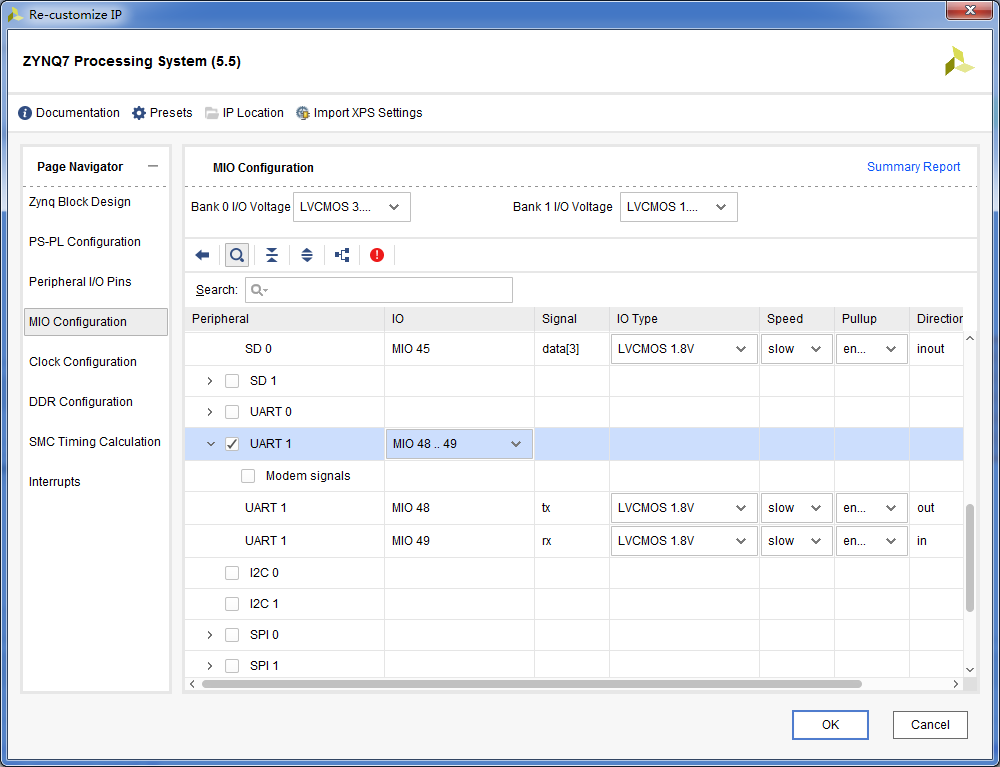The height and width of the screenshot is (767, 1000).
Task: Click the vertical scrollbar thumb
Action: 970,558
